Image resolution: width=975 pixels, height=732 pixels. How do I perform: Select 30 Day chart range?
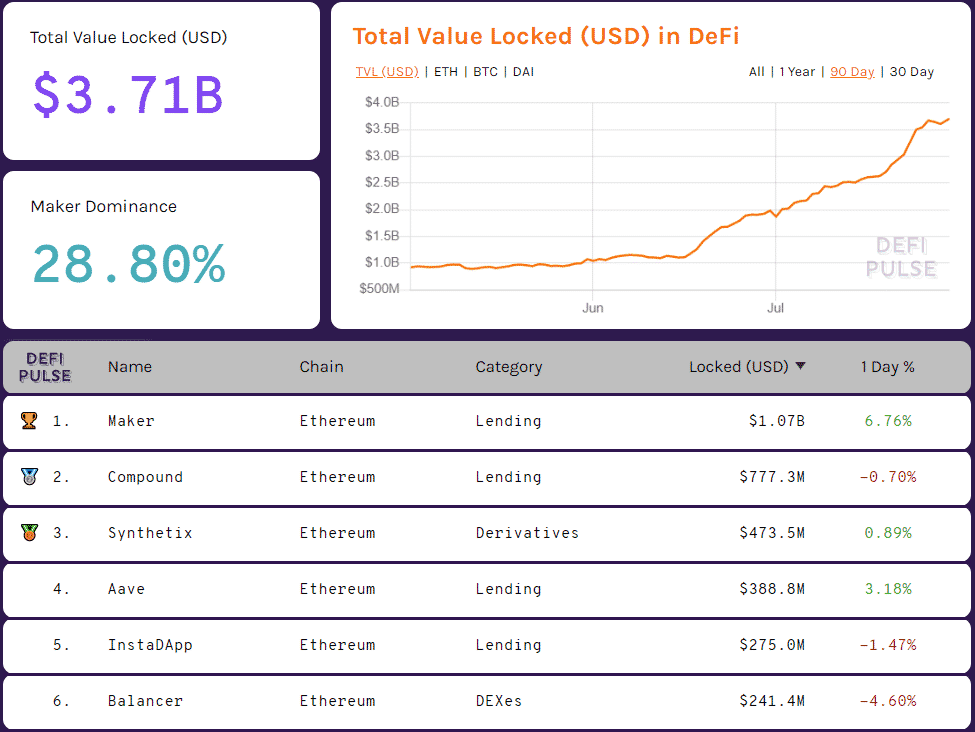point(911,72)
